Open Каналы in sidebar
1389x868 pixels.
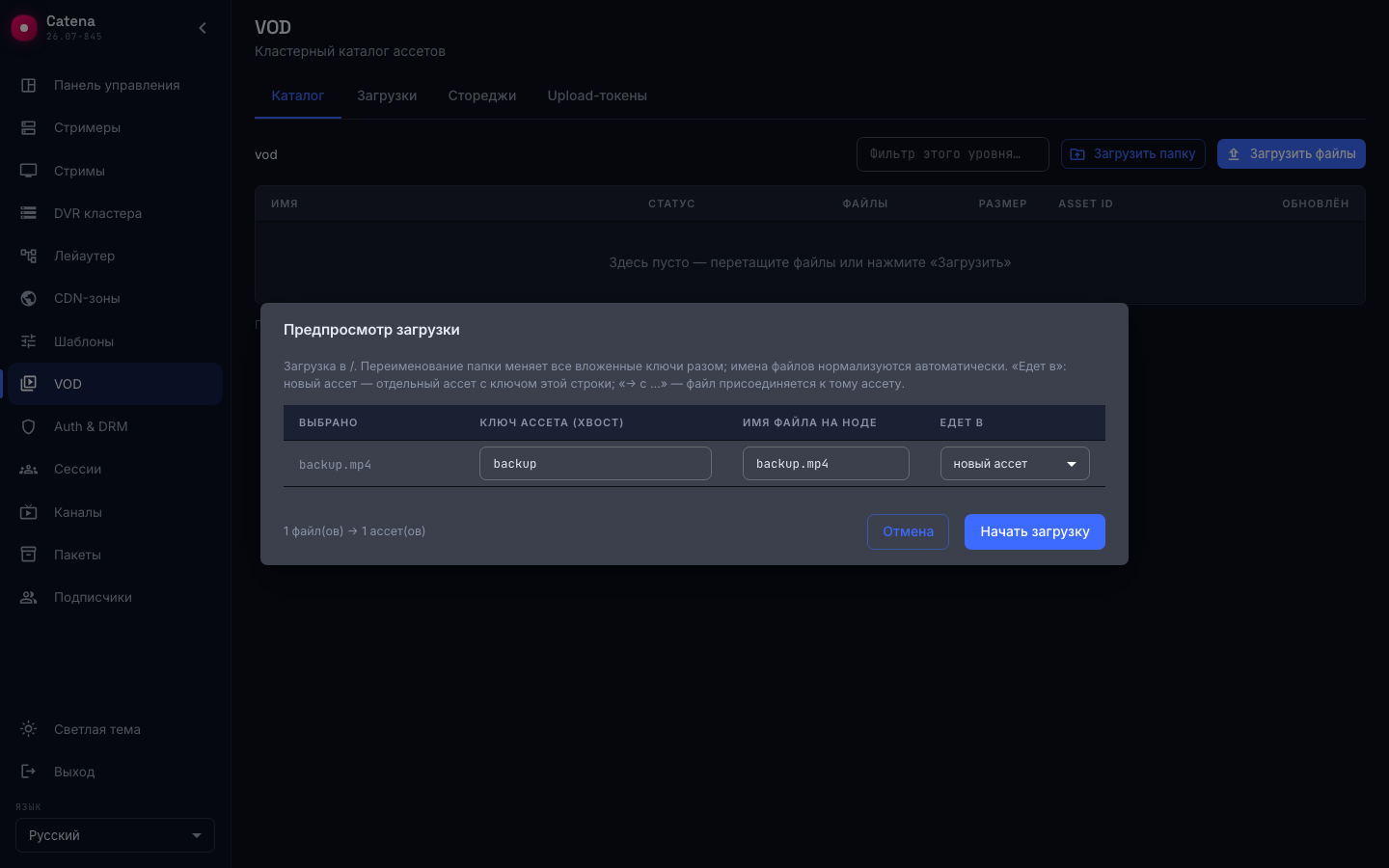coord(116,512)
